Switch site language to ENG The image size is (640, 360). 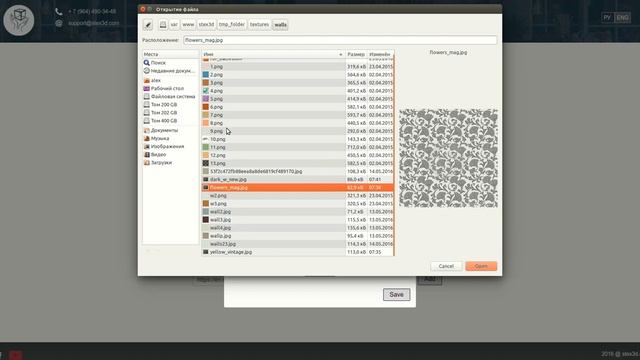622,18
